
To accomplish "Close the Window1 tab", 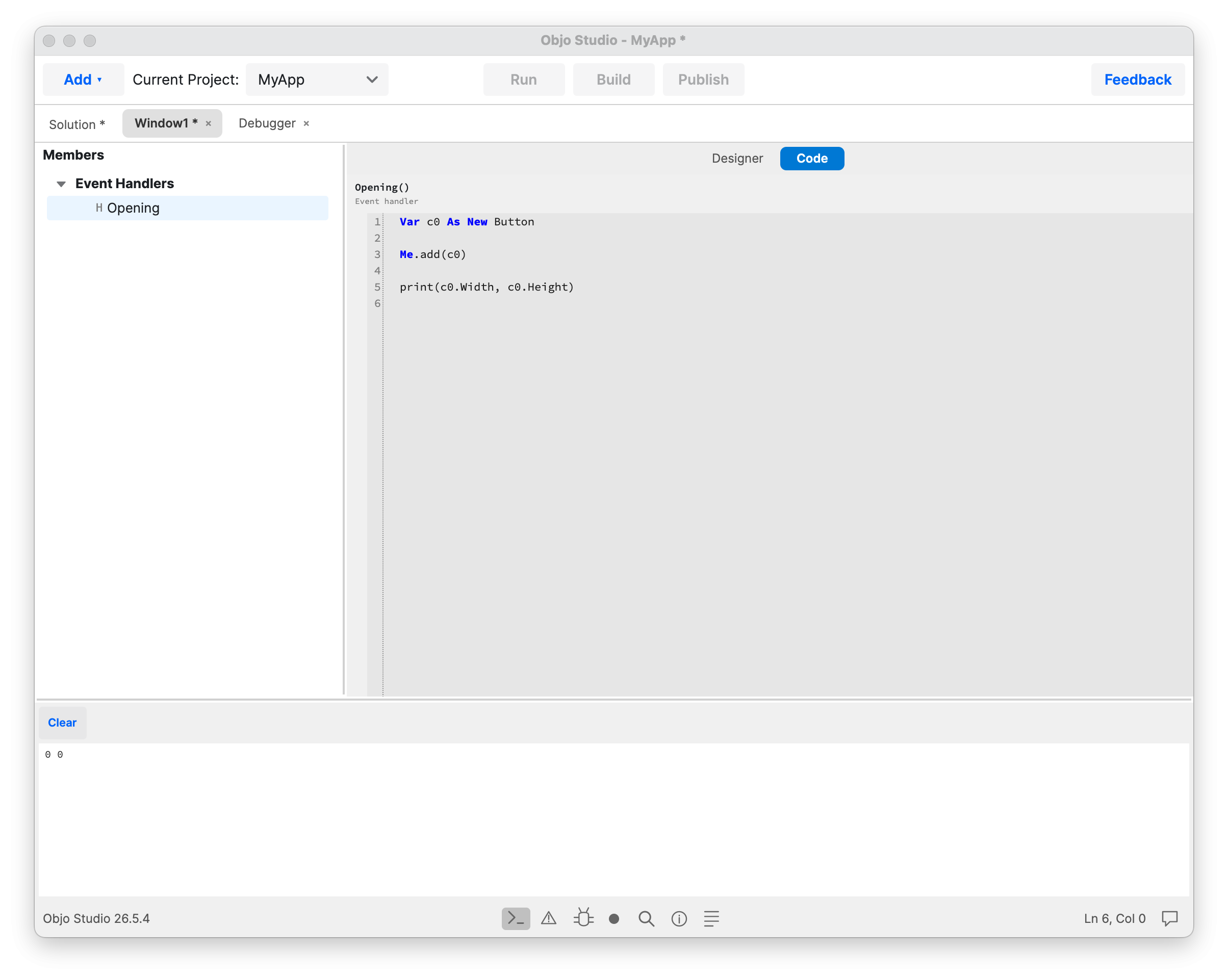I will coord(209,123).
